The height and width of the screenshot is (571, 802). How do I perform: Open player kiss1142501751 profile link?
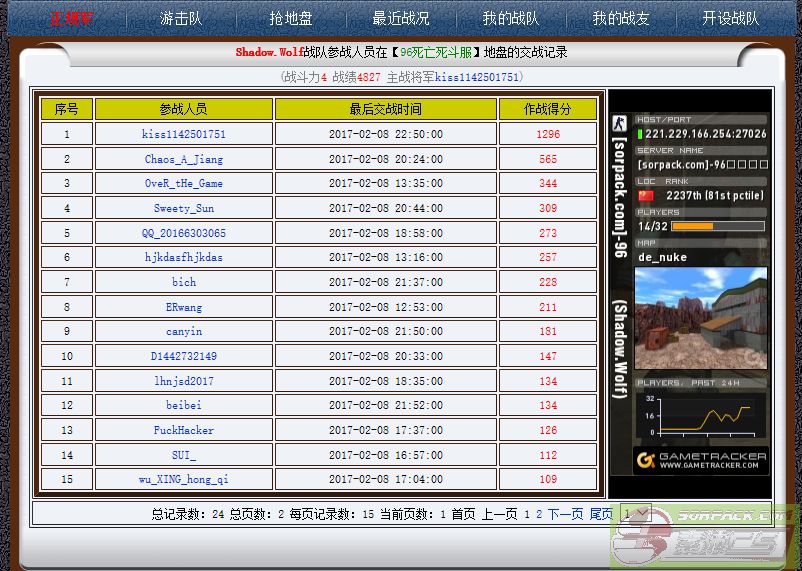click(x=184, y=134)
